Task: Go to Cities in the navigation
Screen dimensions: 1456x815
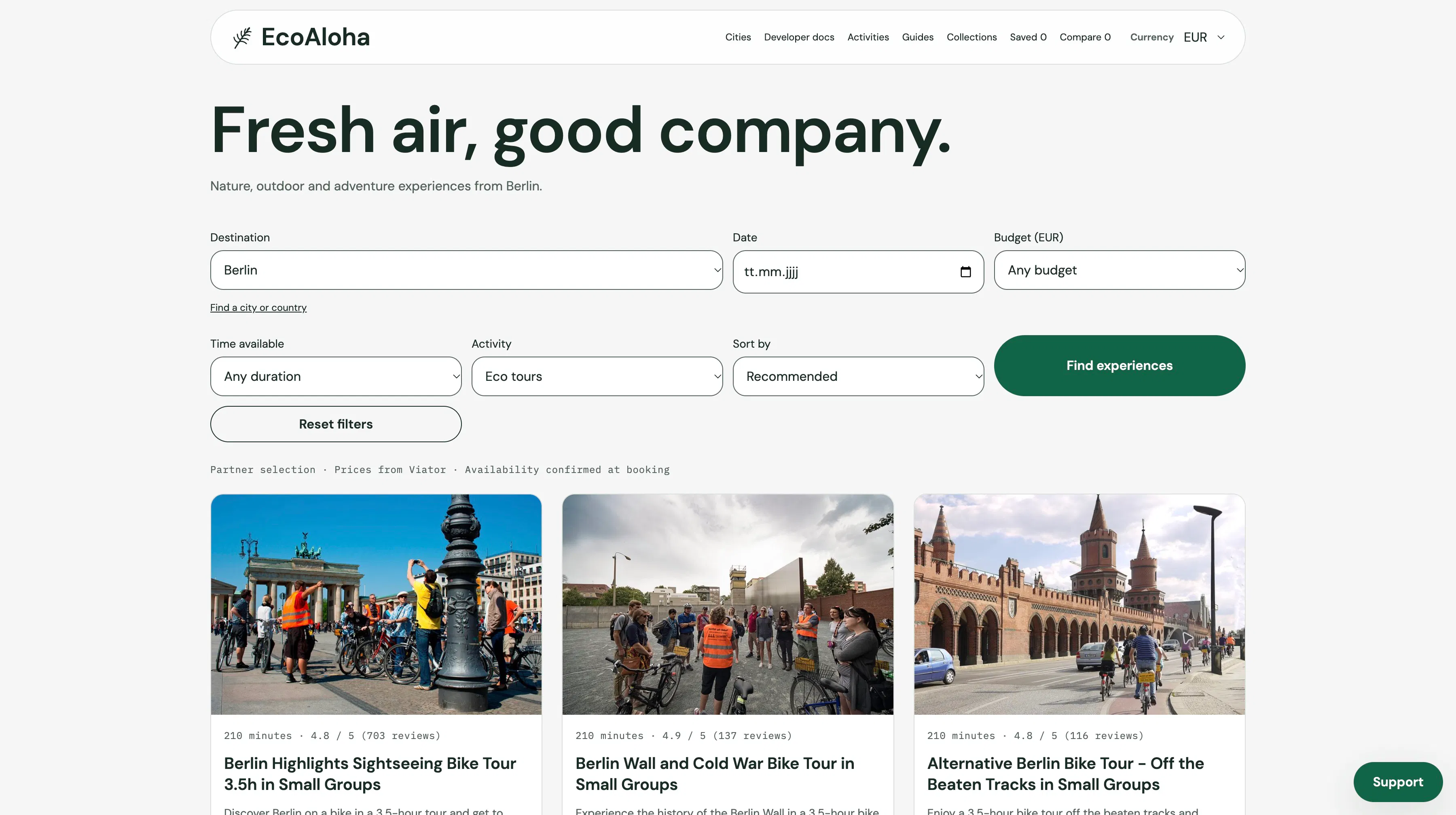Action: coord(738,37)
